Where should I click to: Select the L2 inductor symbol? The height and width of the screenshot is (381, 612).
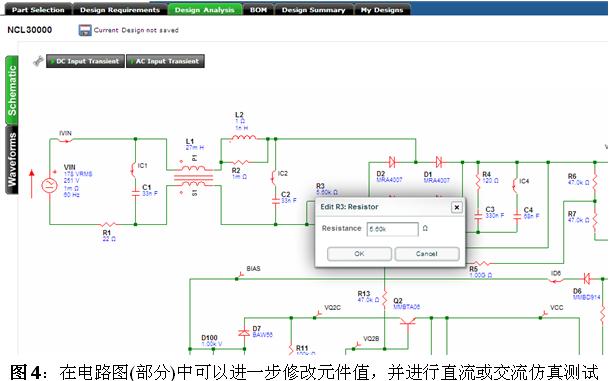244,138
